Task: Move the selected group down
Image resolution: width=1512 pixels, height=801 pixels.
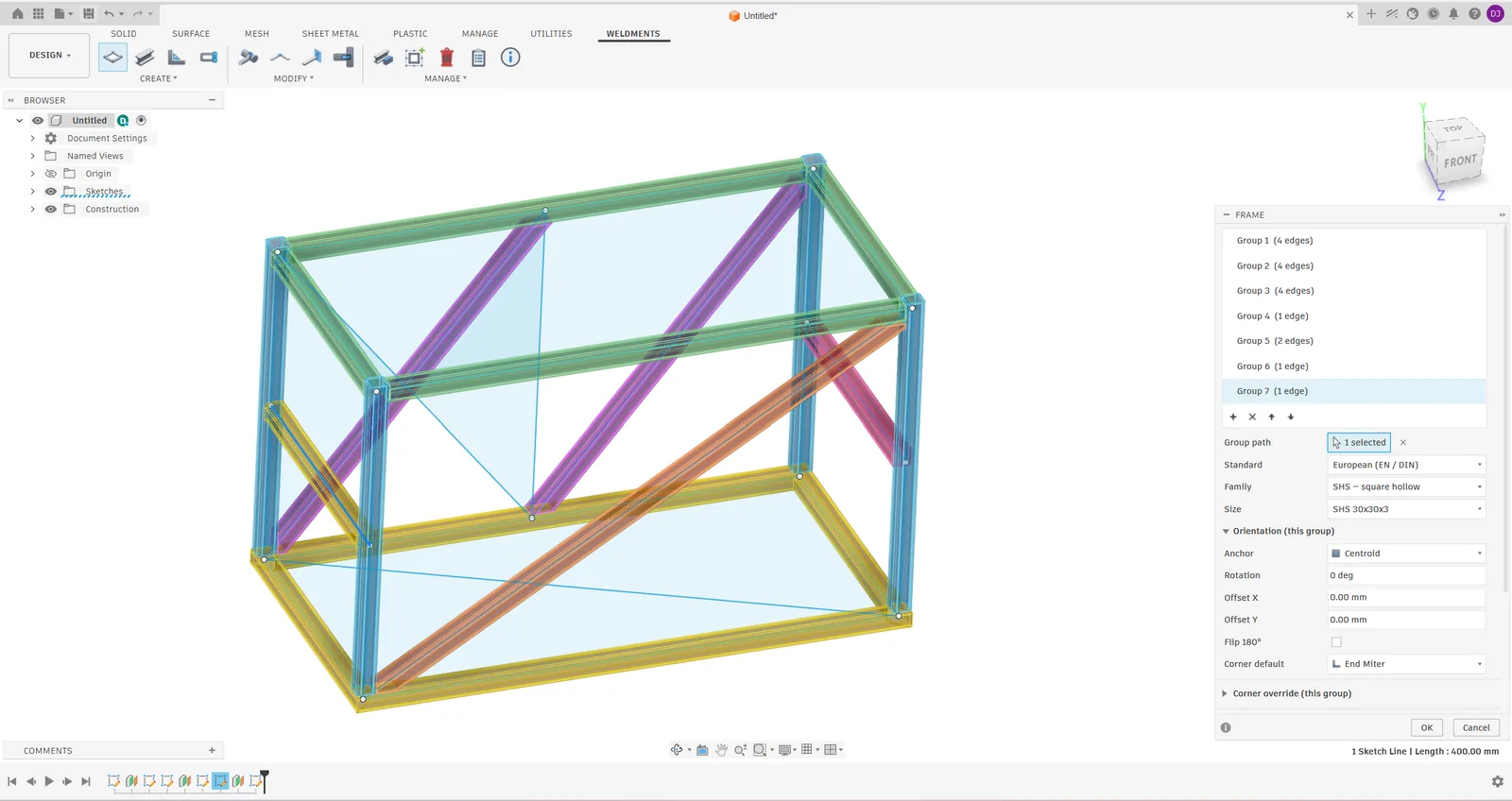Action: coord(1291,417)
